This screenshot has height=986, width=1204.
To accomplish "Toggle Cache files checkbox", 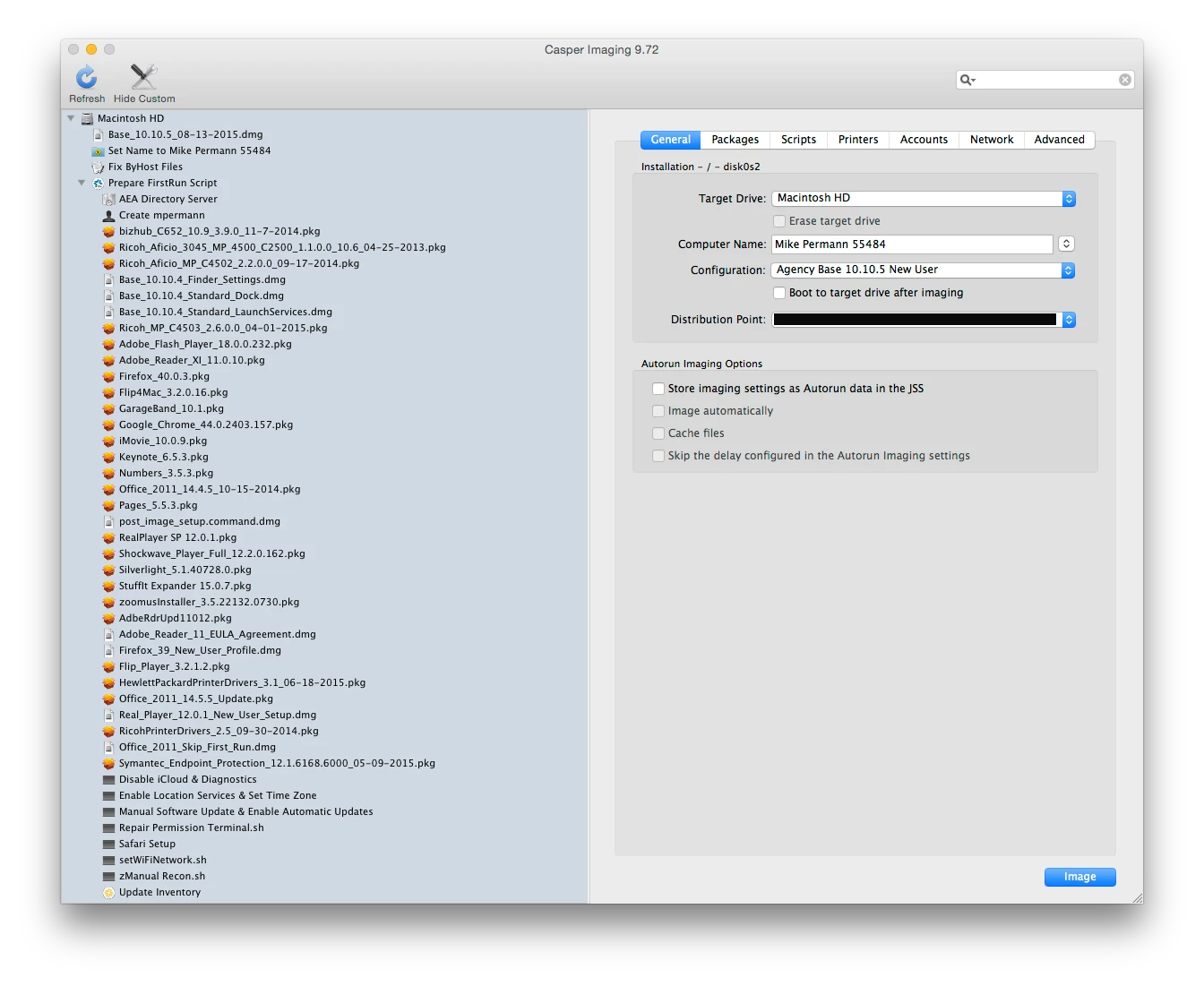I will pyautogui.click(x=658, y=433).
